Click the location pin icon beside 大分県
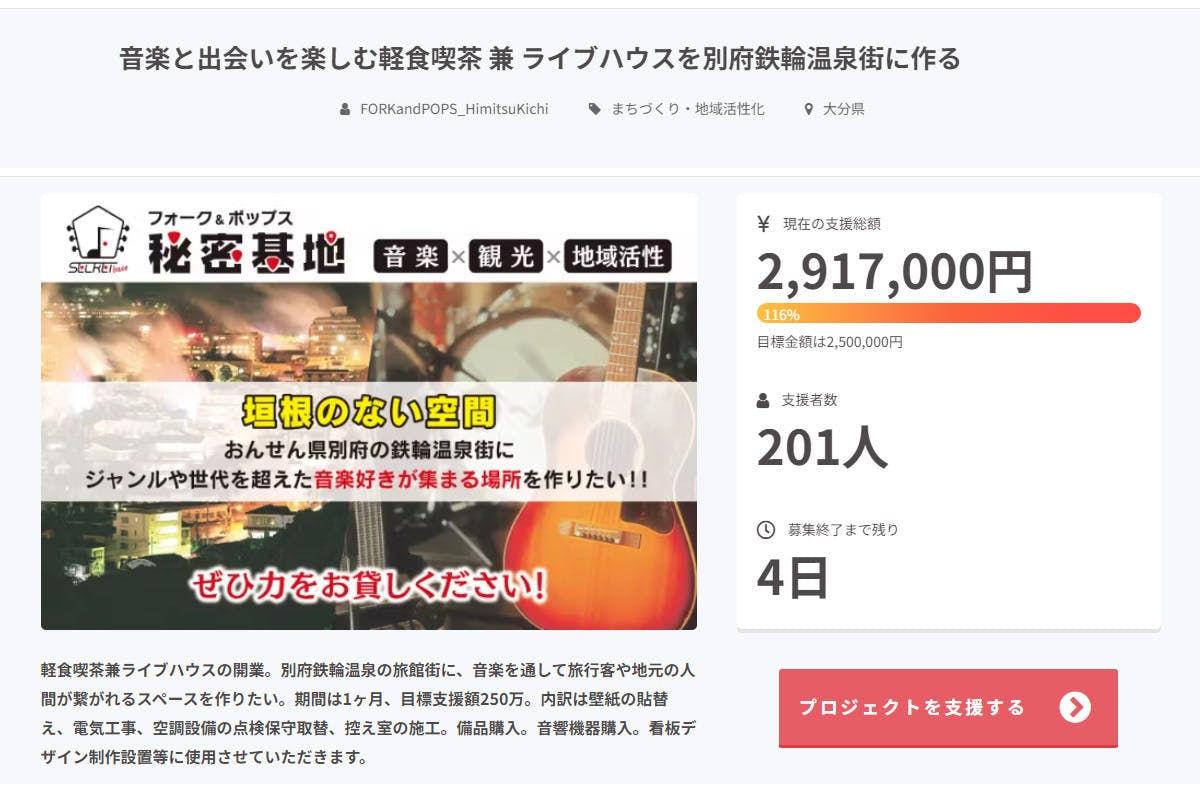Viewport: 1200px width, 812px height. tap(809, 109)
